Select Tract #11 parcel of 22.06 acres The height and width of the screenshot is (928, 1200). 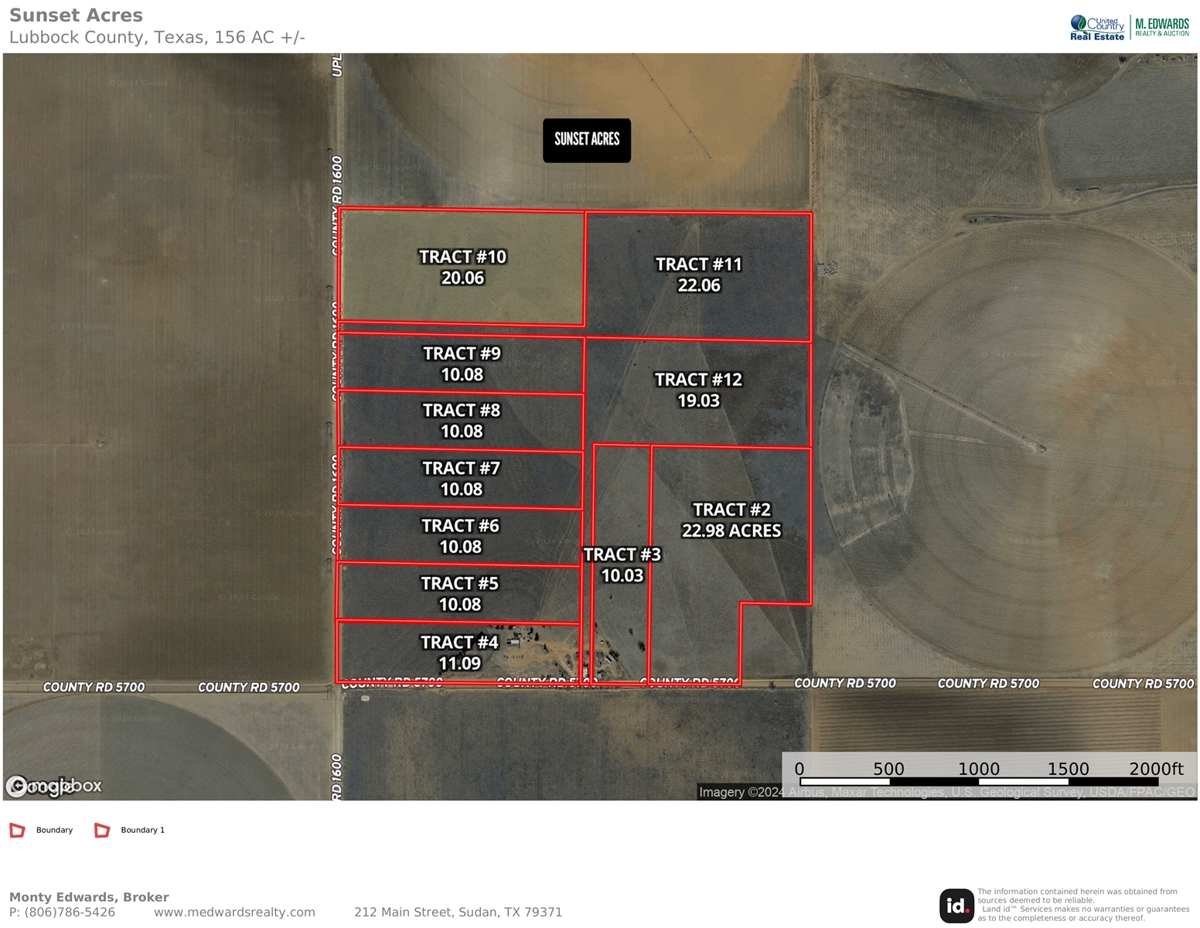[698, 275]
